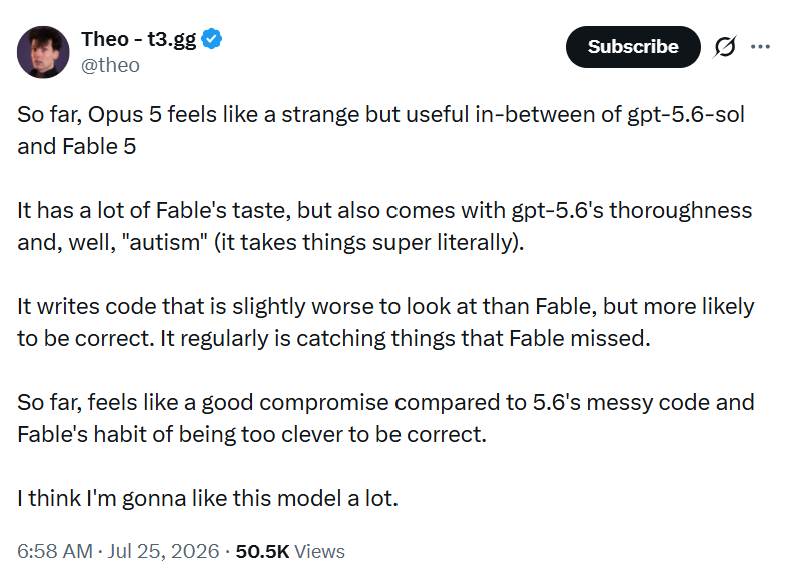Image resolution: width=792 pixels, height=584 pixels.
Task: Click the paragraph starting It writes code
Action: (x=385, y=322)
